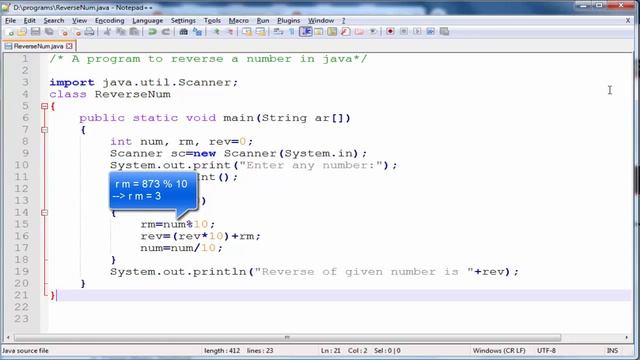
Task: Click 'Ln : 21' in status bar
Action: click(330, 351)
